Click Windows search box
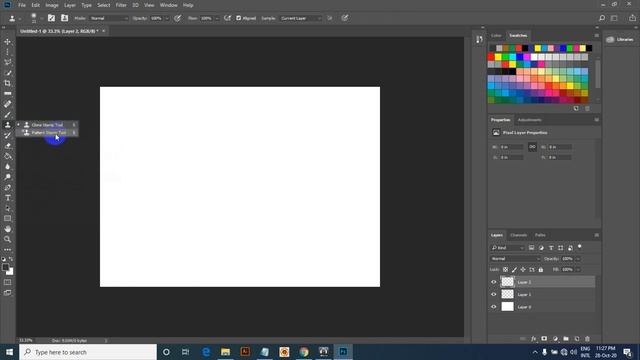The height and width of the screenshot is (360, 640). point(88,352)
